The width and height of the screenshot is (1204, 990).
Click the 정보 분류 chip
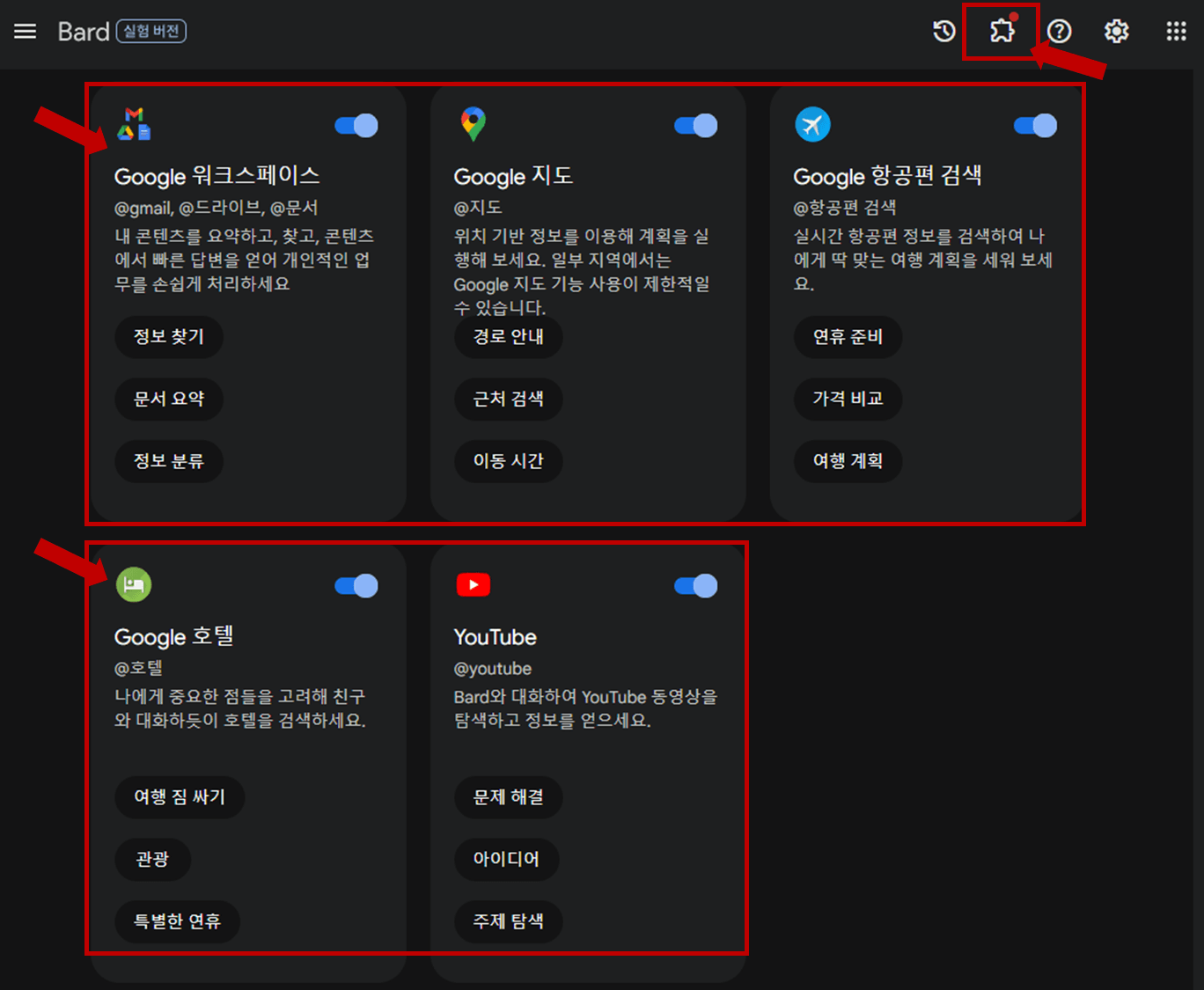169,461
